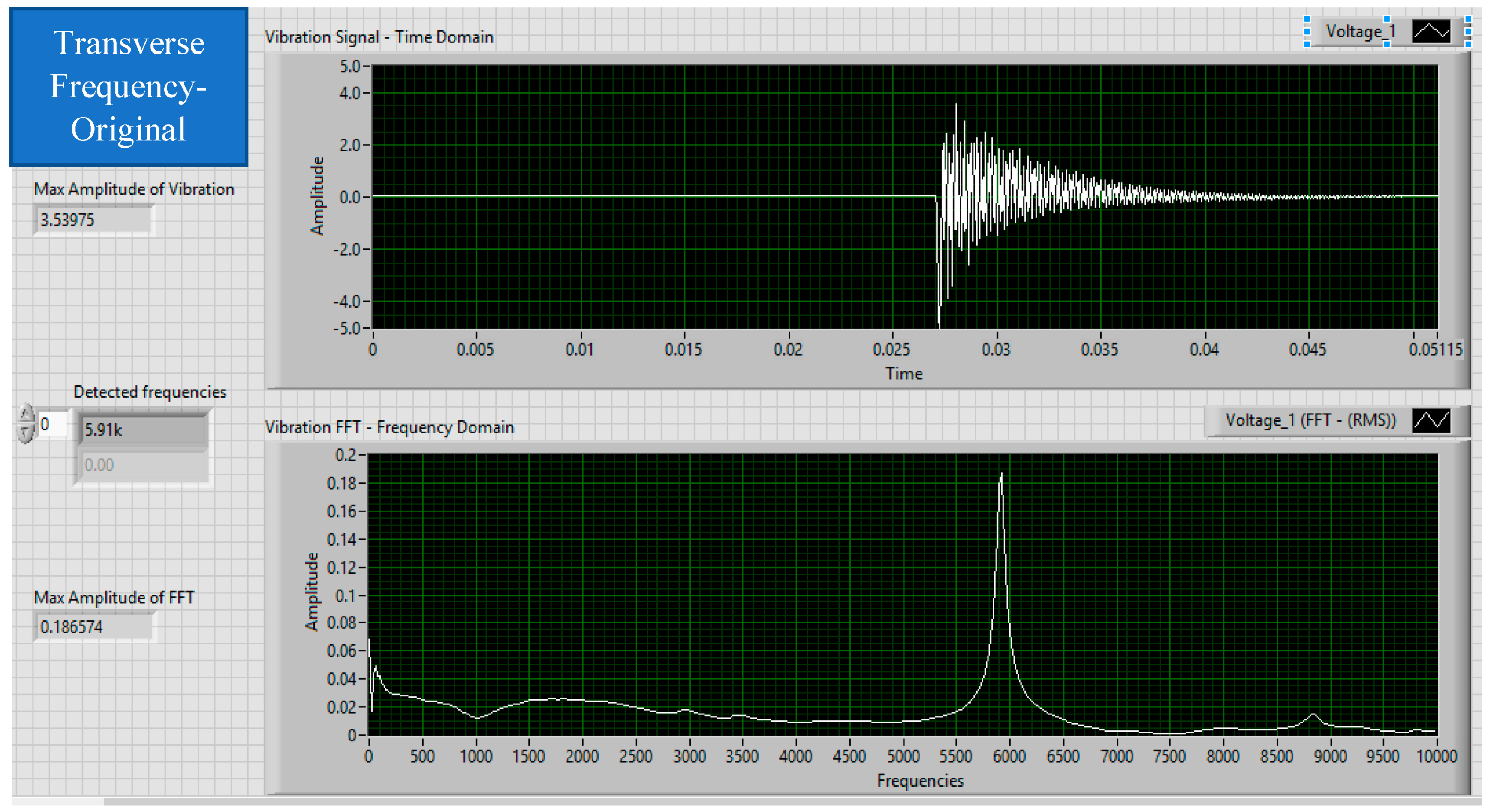The height and width of the screenshot is (812, 1493).
Task: Decrement the Detected frequencies array index
Action: pos(26,432)
